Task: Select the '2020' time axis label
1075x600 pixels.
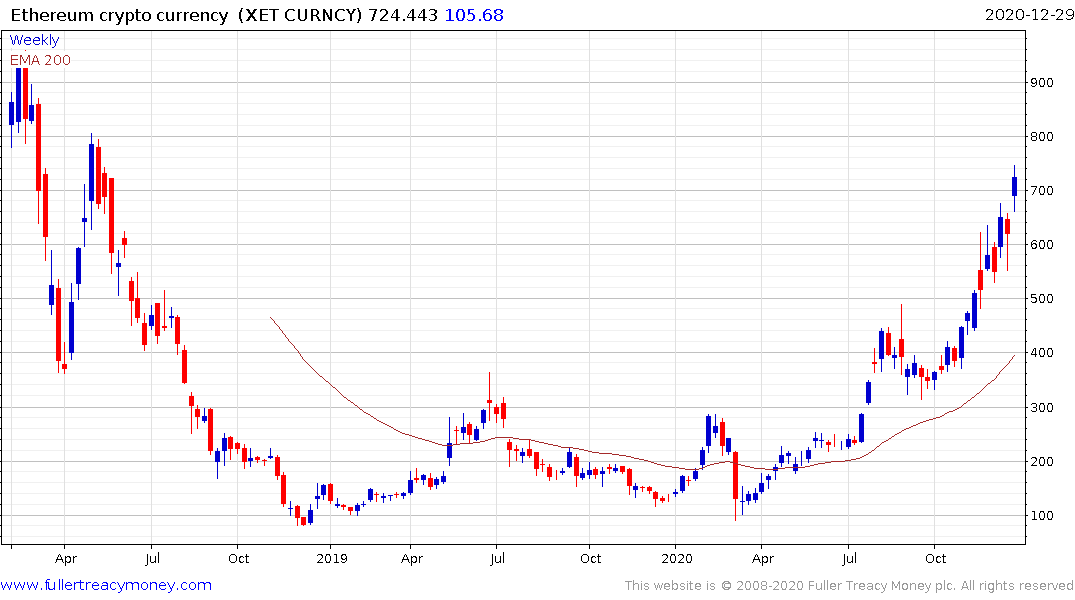Action: pyautogui.click(x=677, y=558)
